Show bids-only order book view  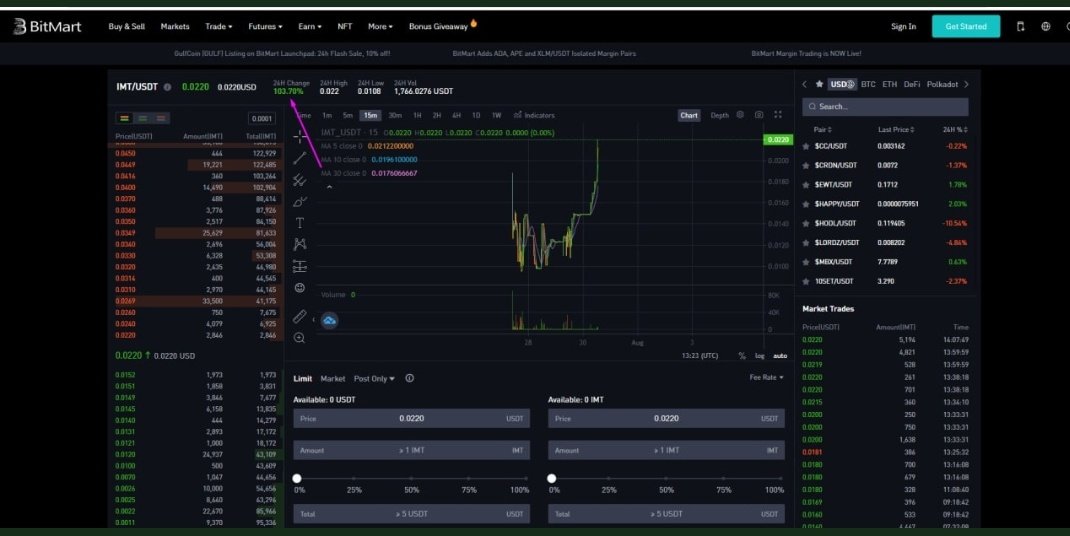(143, 118)
